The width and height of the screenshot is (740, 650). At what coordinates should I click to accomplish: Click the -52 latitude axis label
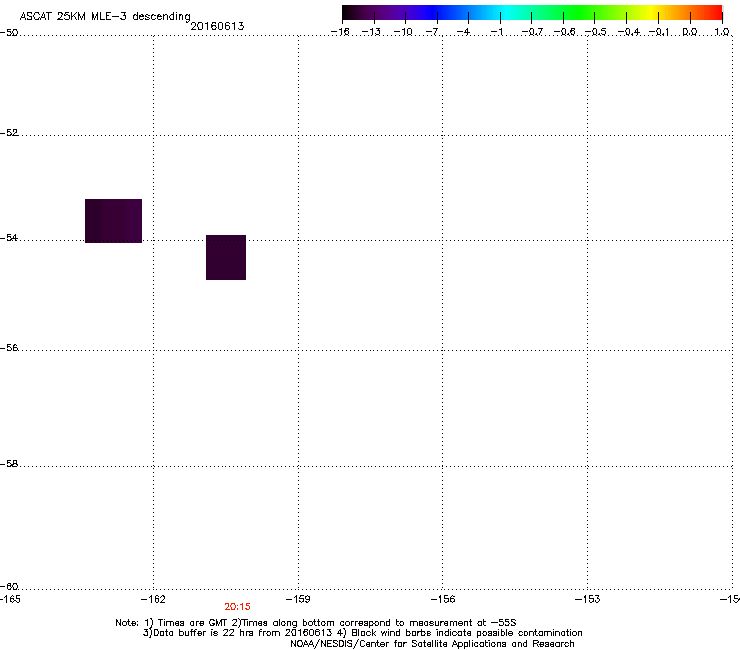tap(9, 133)
